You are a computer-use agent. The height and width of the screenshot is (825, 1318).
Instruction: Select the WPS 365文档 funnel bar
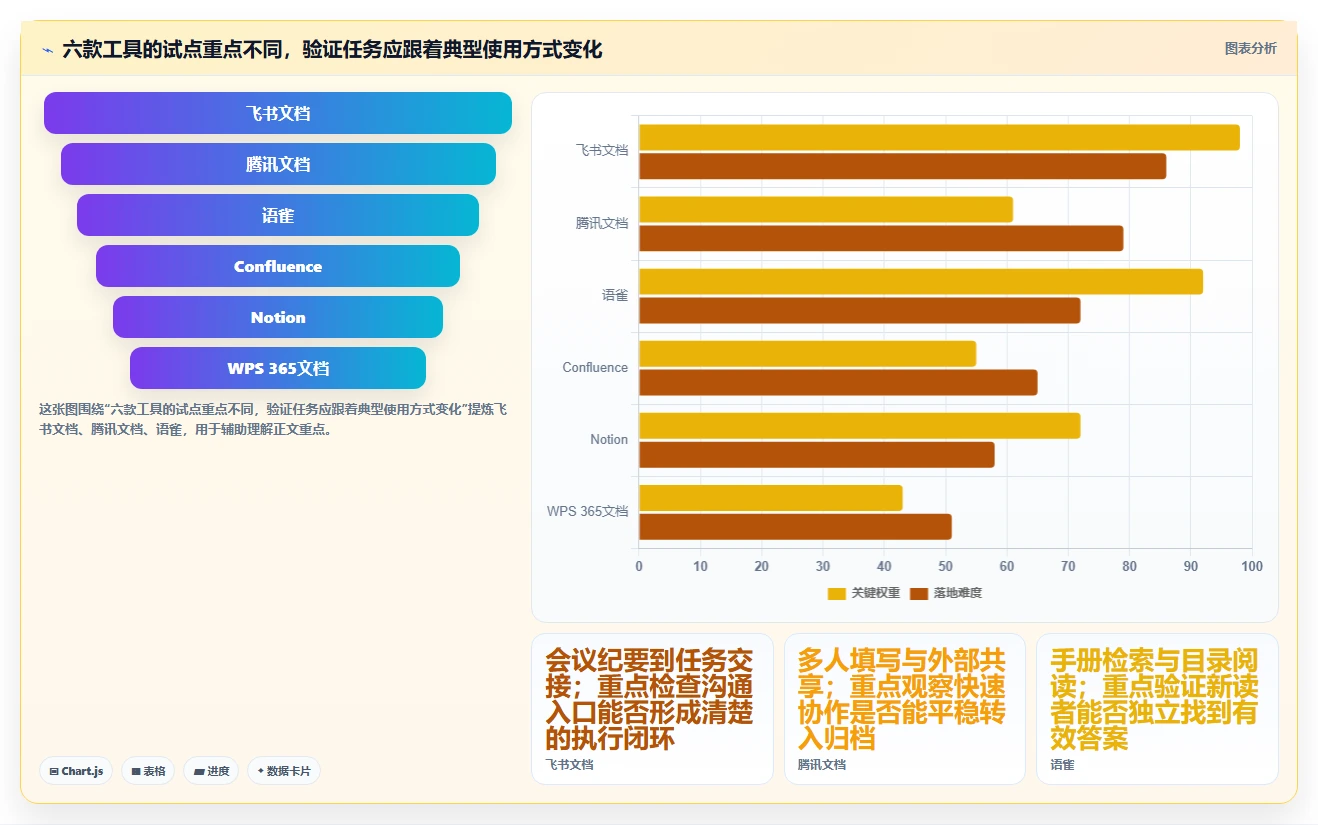point(278,368)
